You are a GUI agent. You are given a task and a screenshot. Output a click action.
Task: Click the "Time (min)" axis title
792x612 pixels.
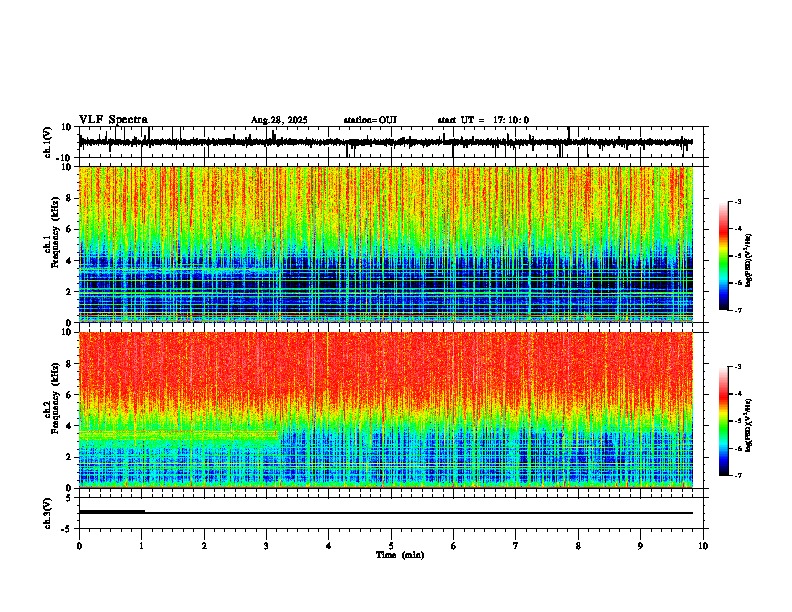pos(400,555)
